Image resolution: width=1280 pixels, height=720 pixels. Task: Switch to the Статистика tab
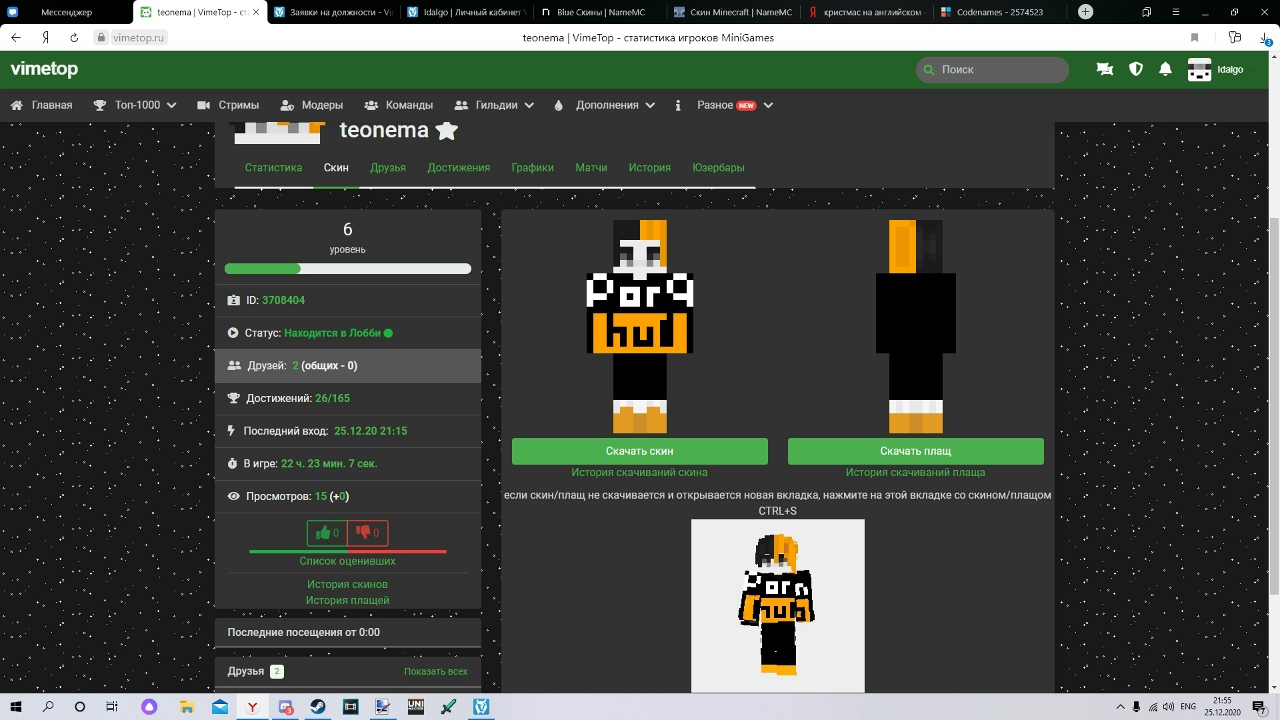point(273,168)
